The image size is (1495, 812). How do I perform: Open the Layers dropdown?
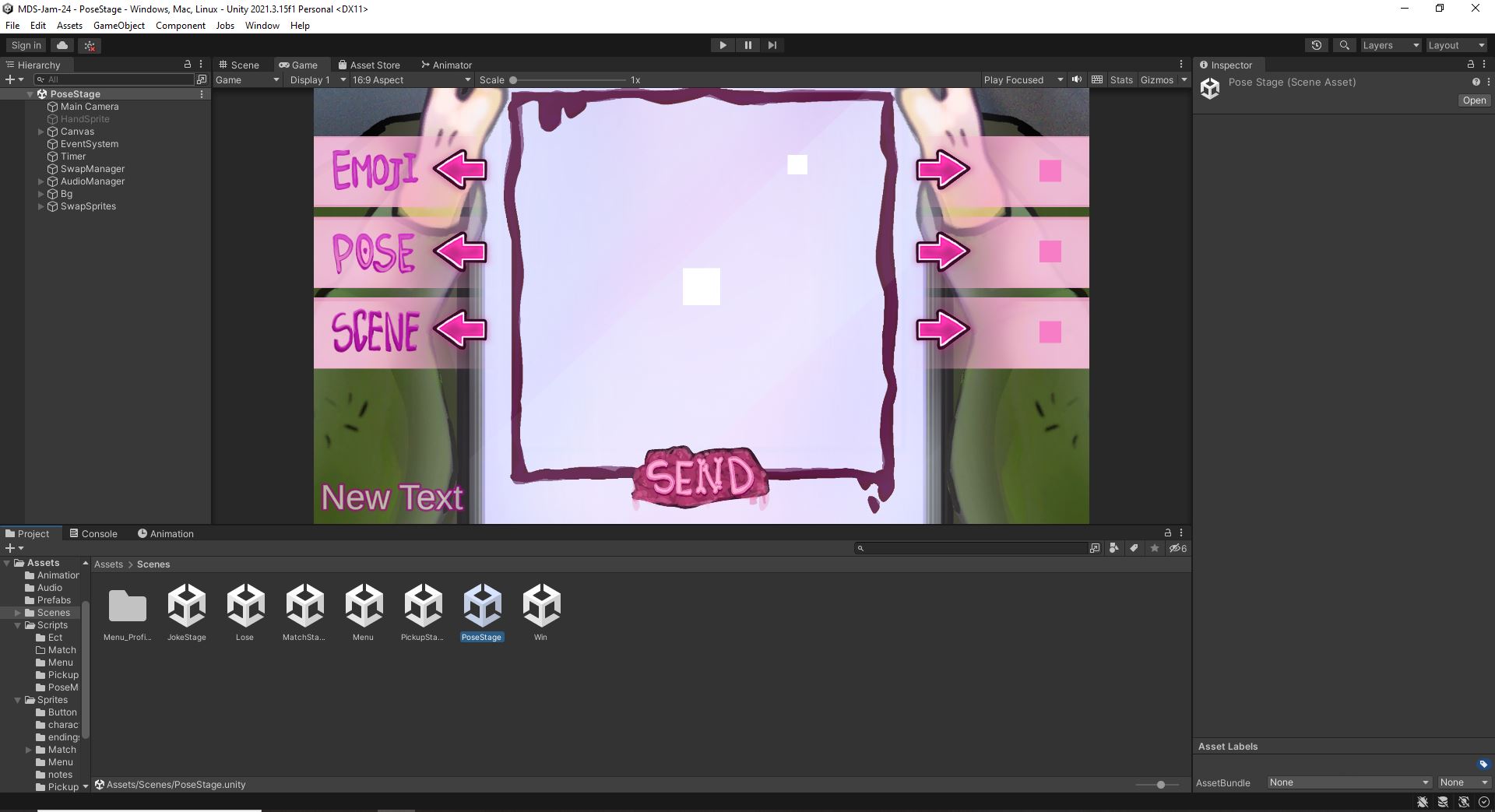(1391, 45)
